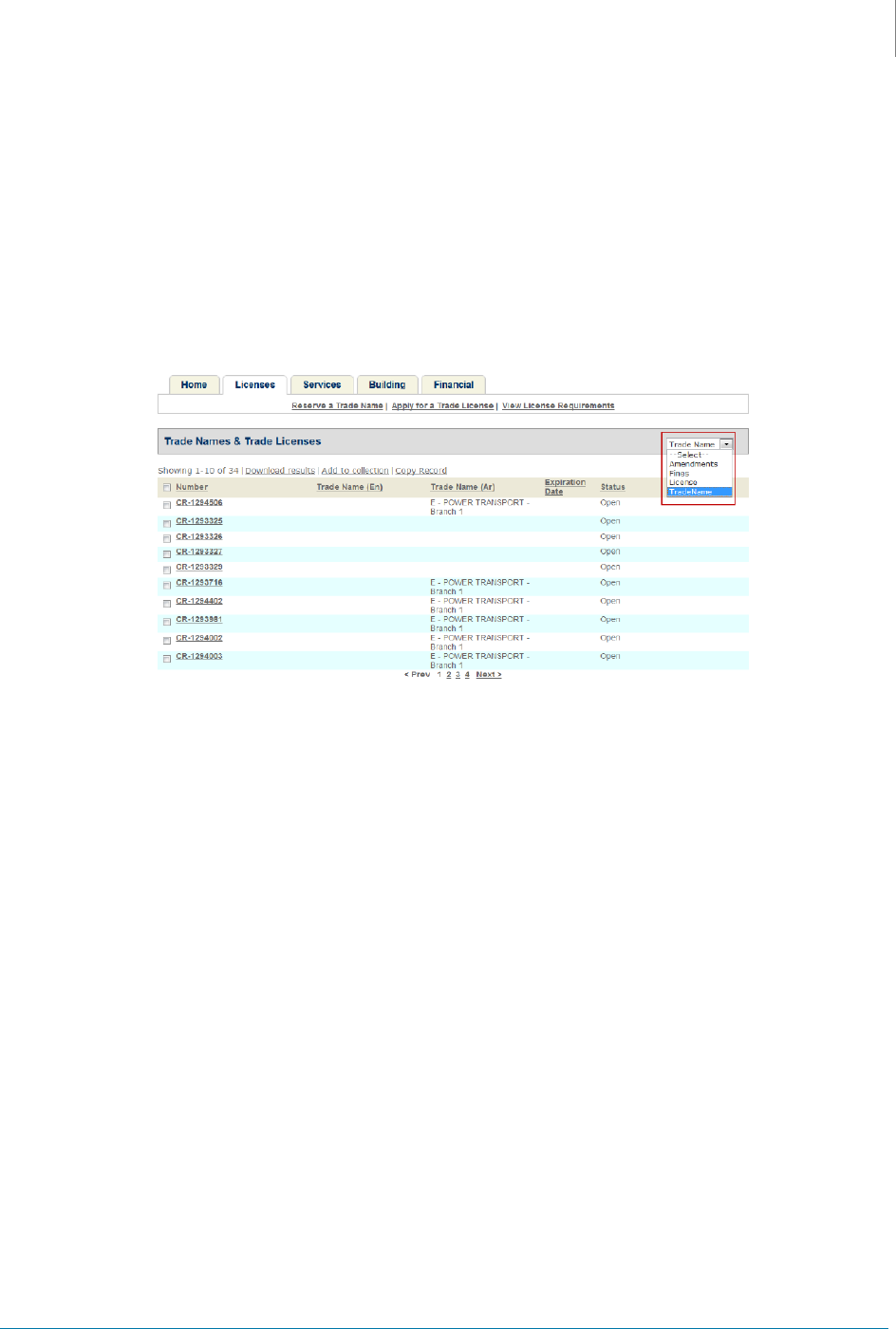
Task: Check the box for CR-1293981
Action: (x=167, y=622)
